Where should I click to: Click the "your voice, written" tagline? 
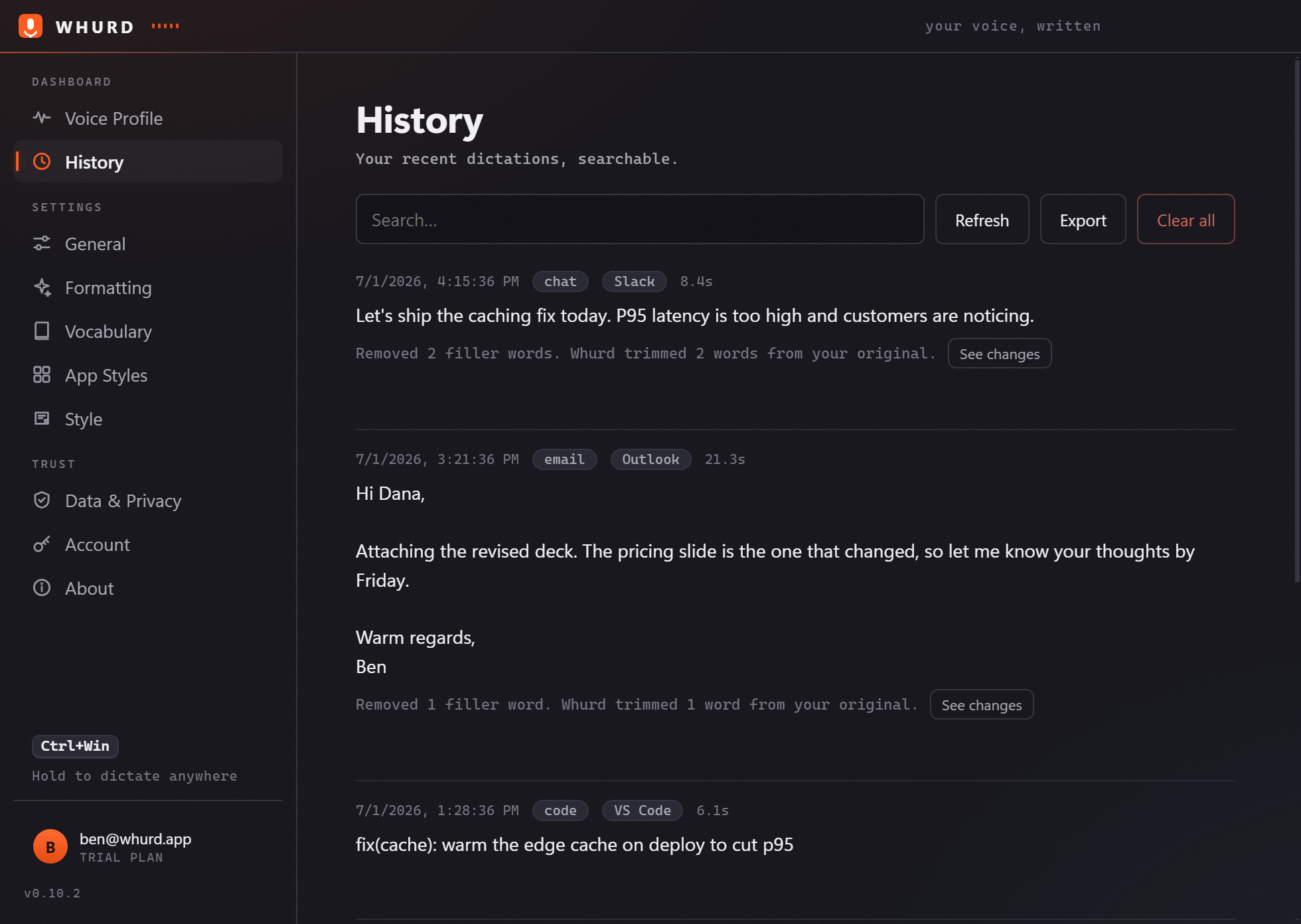[1013, 26]
